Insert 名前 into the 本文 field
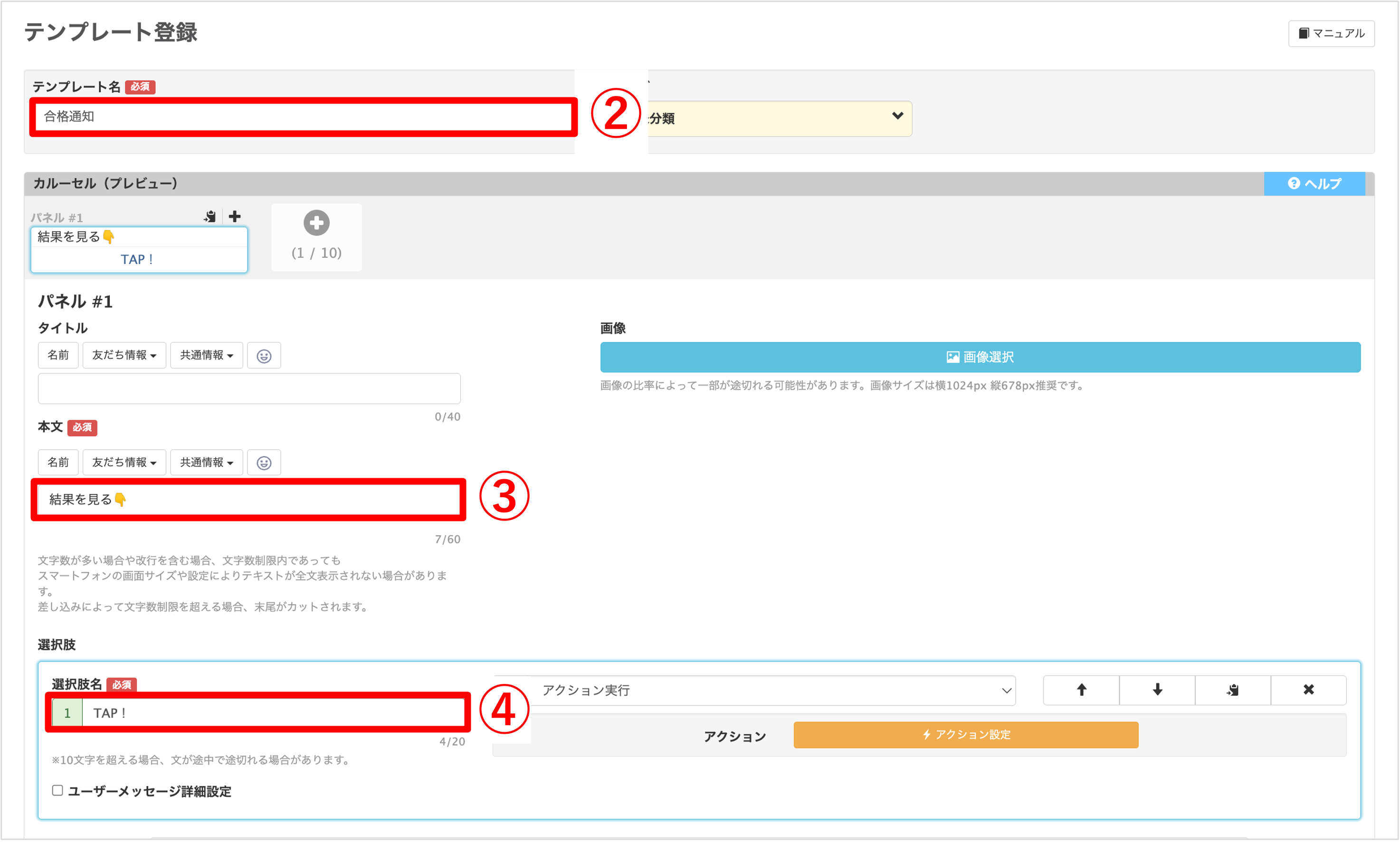 (x=58, y=463)
